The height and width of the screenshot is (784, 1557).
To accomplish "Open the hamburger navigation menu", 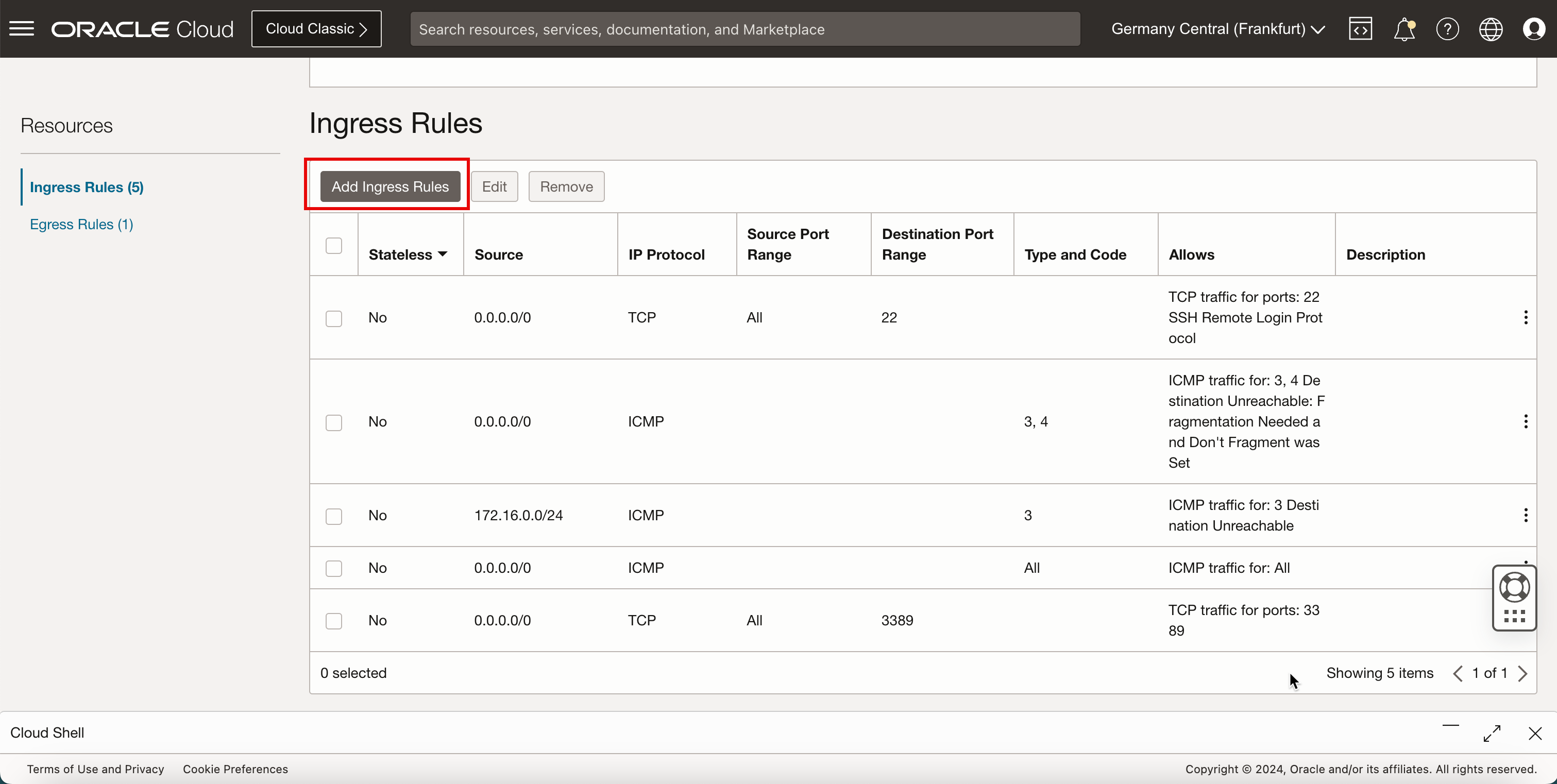I will (x=22, y=28).
